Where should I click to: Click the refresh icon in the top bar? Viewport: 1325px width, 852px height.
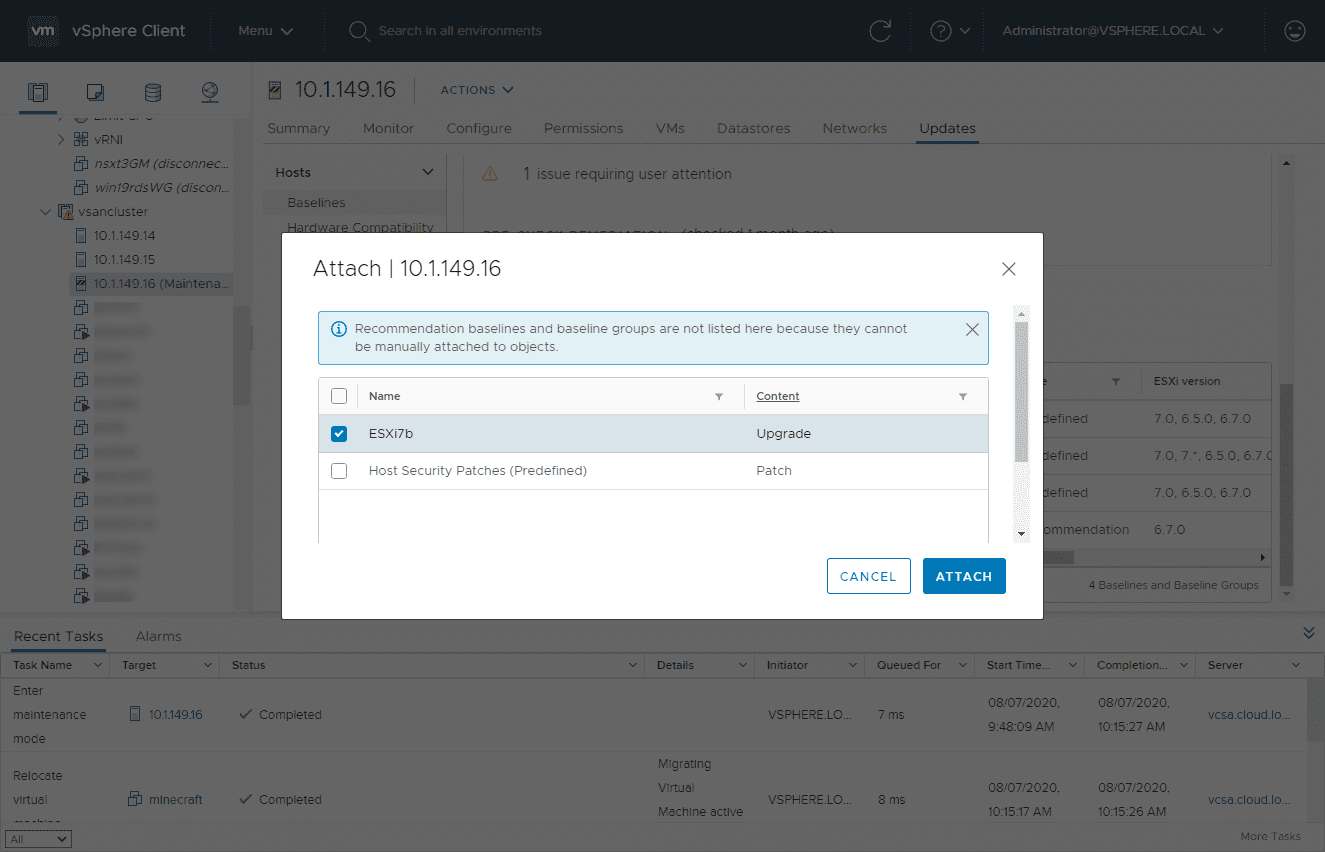[x=880, y=31]
